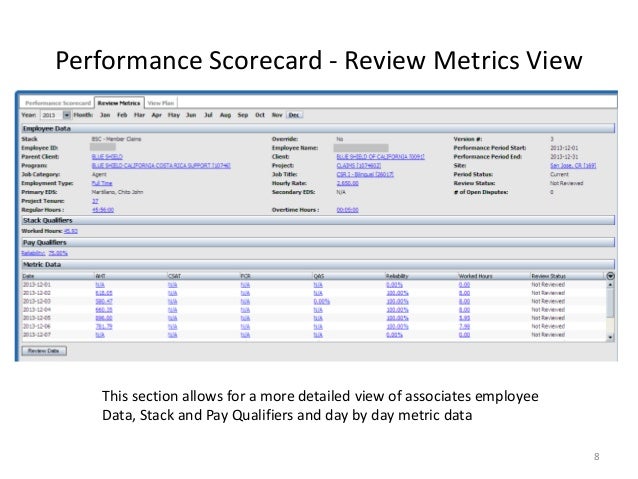Click the Worked Hours value link under Stack Qualifiers
The image size is (638, 479).
[71, 231]
